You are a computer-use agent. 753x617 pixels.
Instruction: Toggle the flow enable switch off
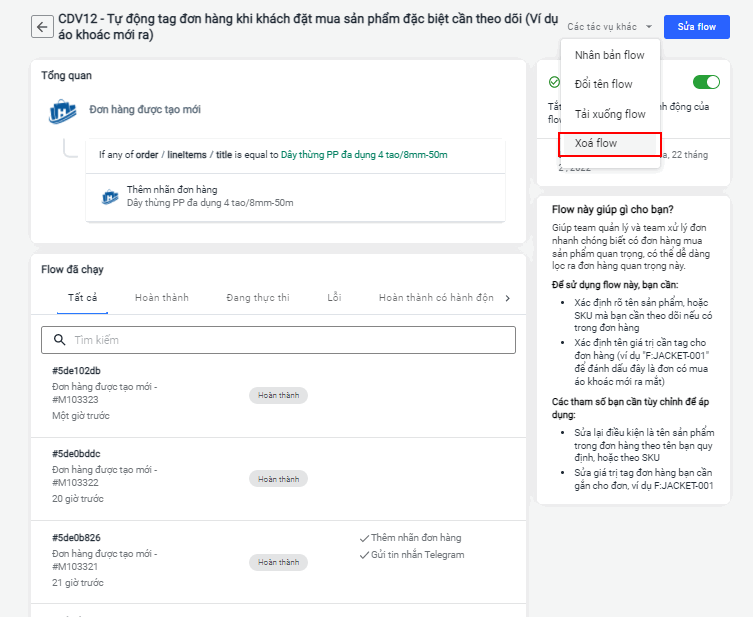[x=706, y=82]
